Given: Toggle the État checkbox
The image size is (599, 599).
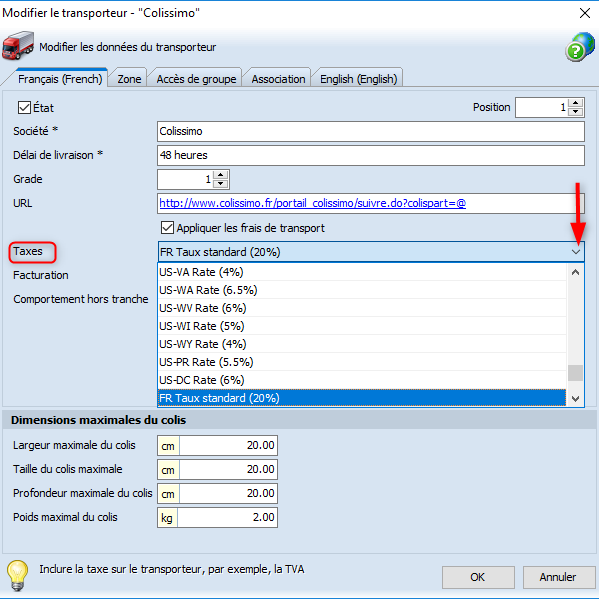Looking at the screenshot, I should 24,108.
